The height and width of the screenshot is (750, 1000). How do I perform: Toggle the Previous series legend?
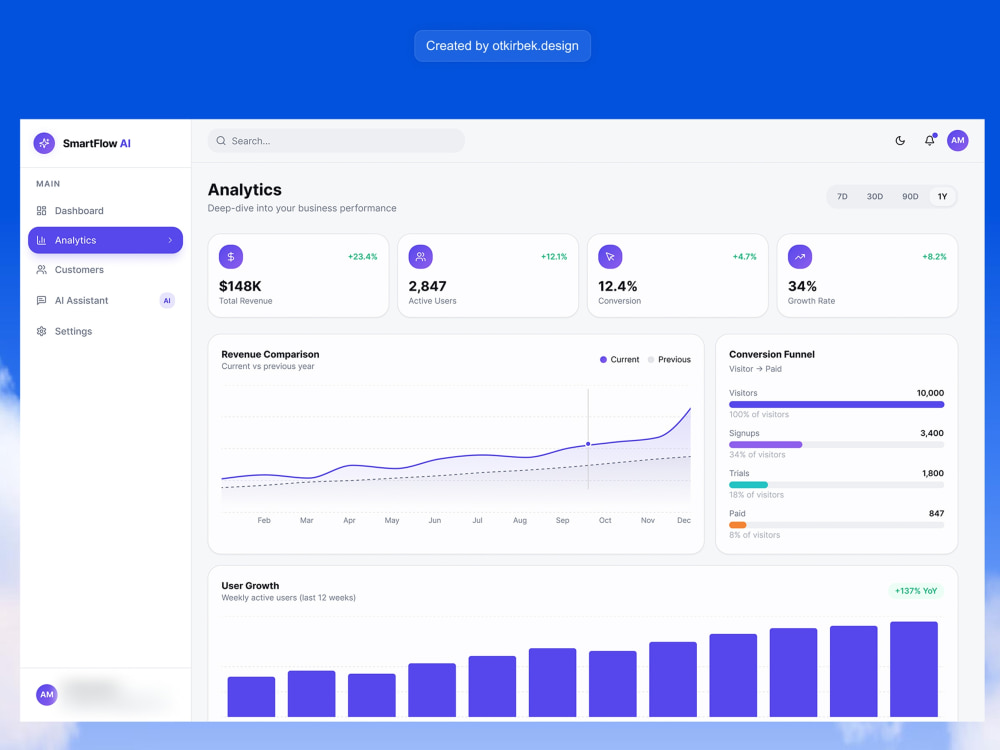pyautogui.click(x=669, y=360)
